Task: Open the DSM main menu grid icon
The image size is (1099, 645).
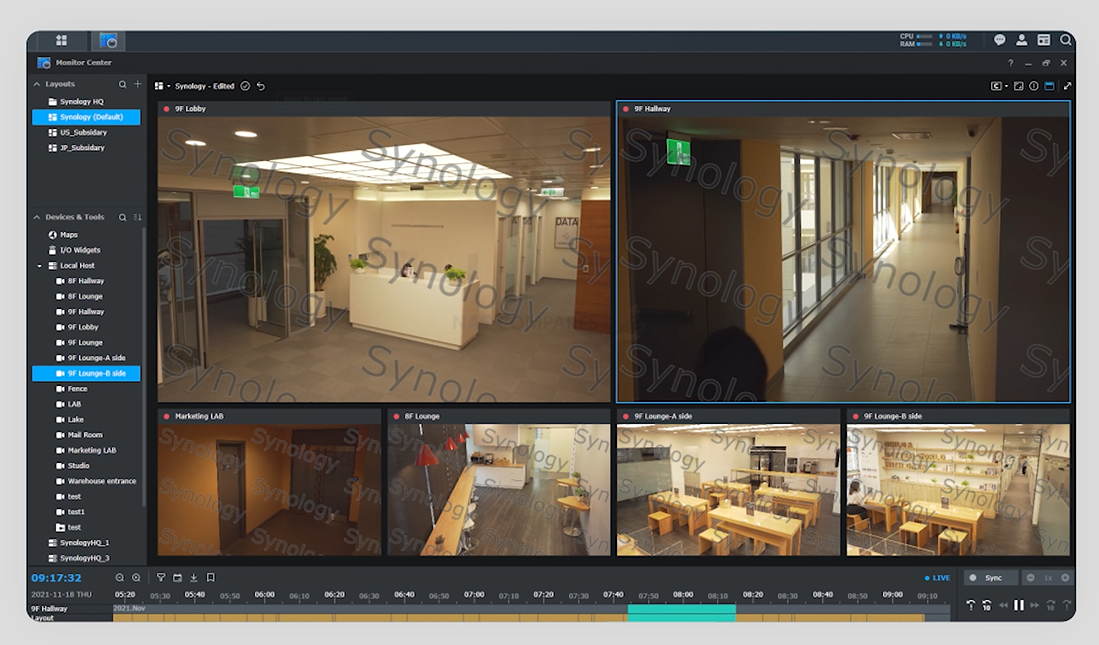Action: (x=61, y=41)
